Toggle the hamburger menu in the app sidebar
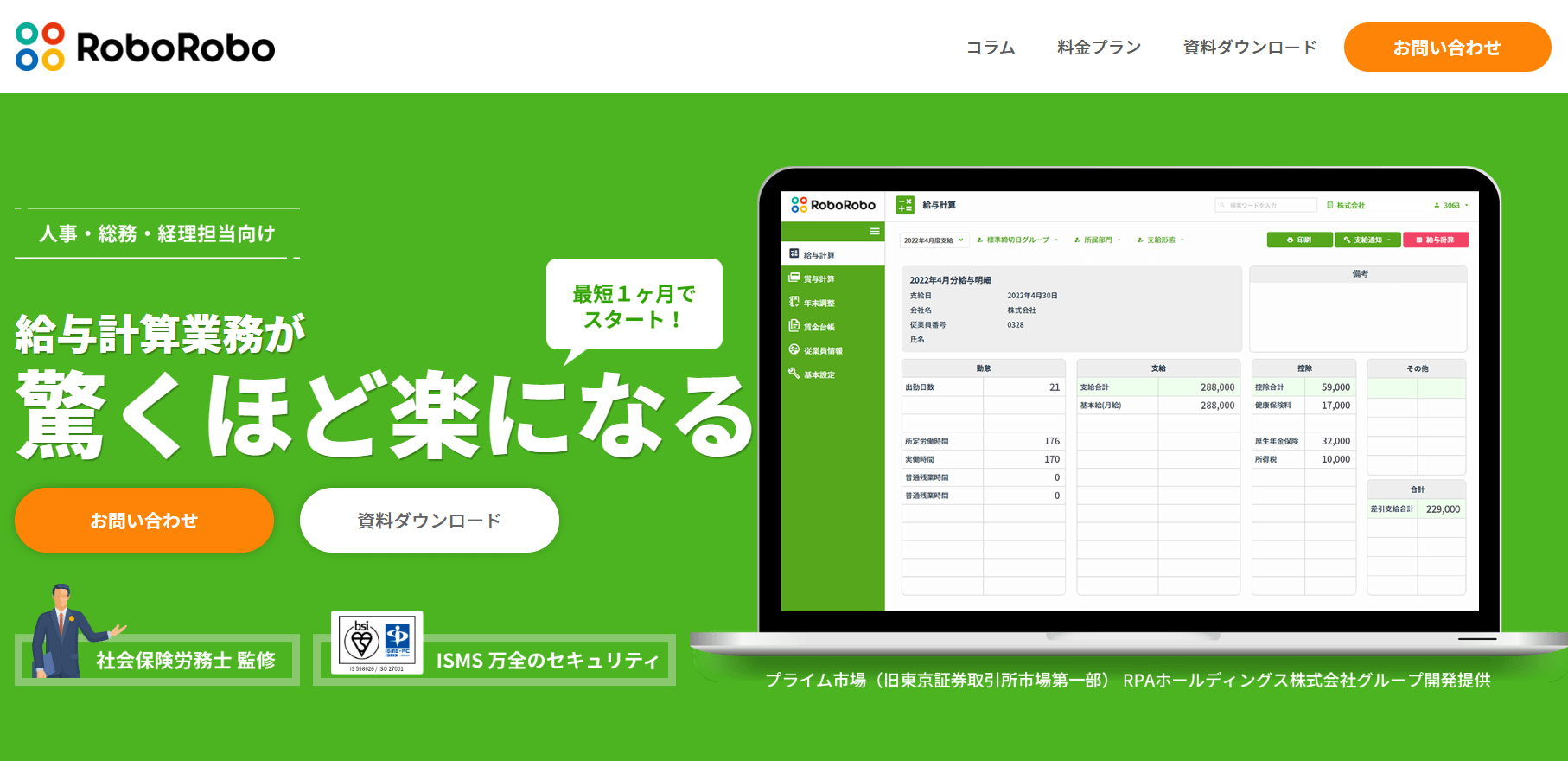This screenshot has width=1568, height=761. [x=875, y=232]
